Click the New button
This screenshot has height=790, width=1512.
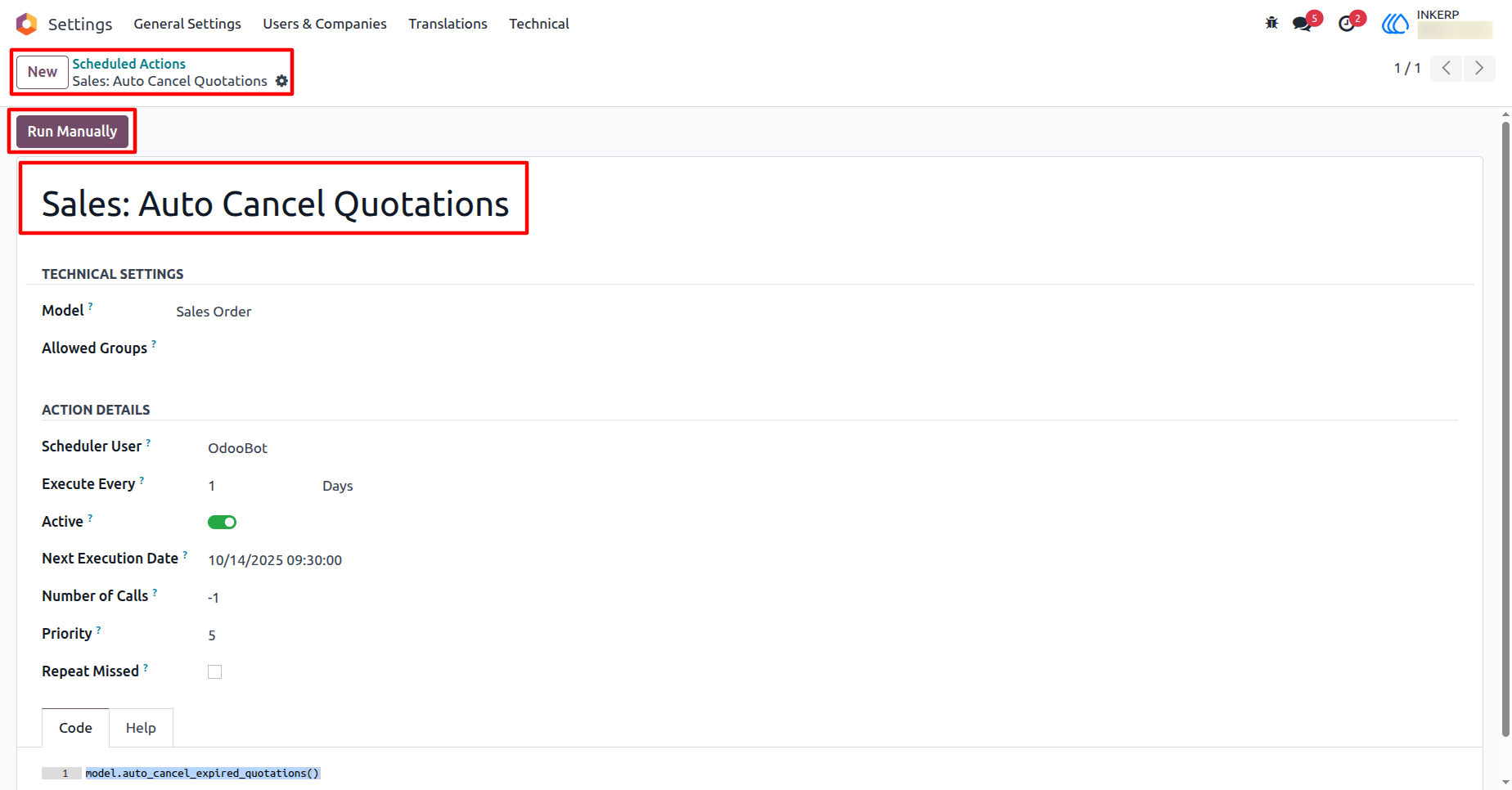(x=43, y=72)
